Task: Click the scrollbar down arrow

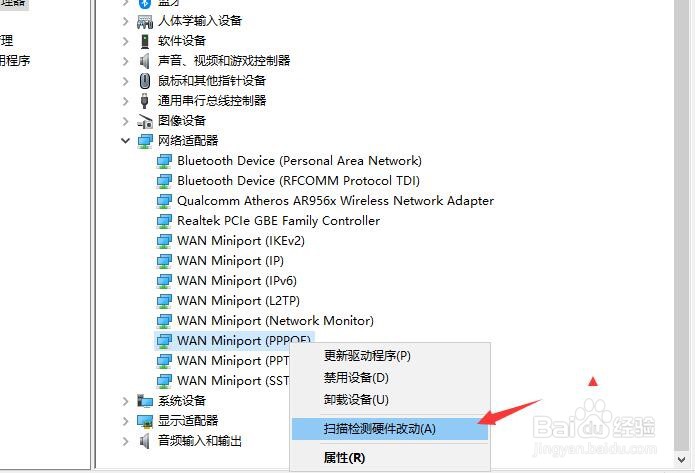Action: pyautogui.click(x=682, y=460)
